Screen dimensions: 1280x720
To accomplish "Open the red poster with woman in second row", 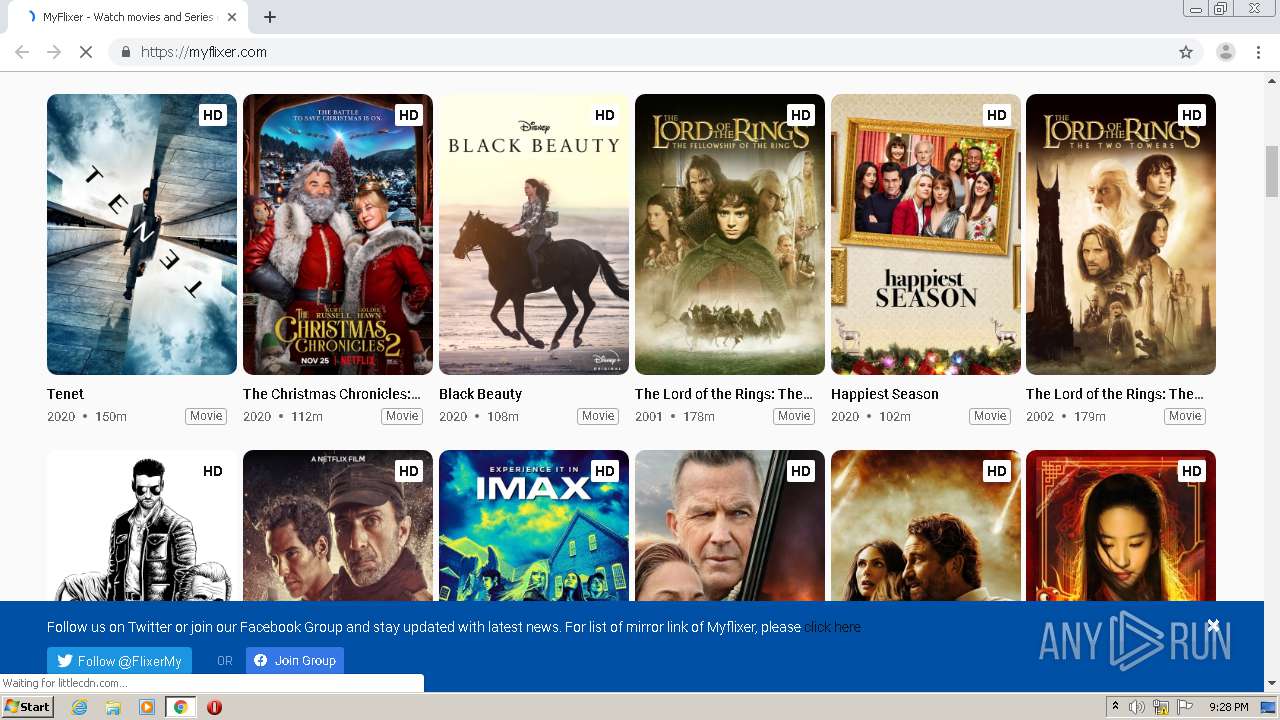I will pyautogui.click(x=1121, y=525).
